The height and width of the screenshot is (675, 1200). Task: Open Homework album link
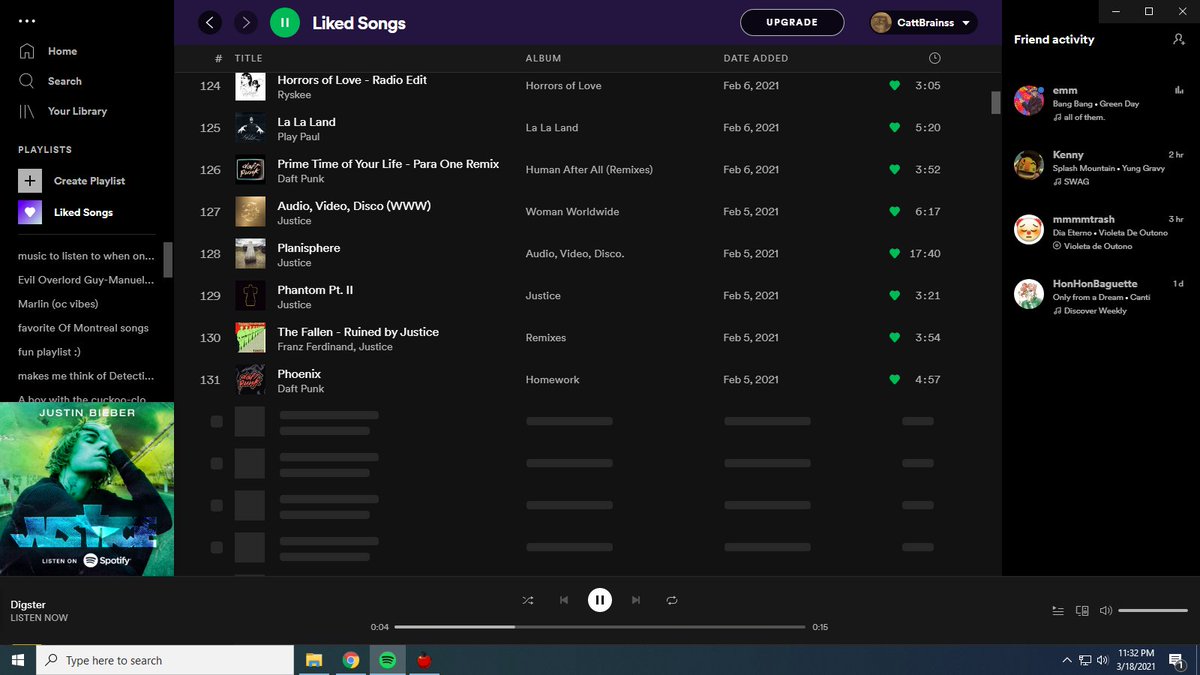553,380
